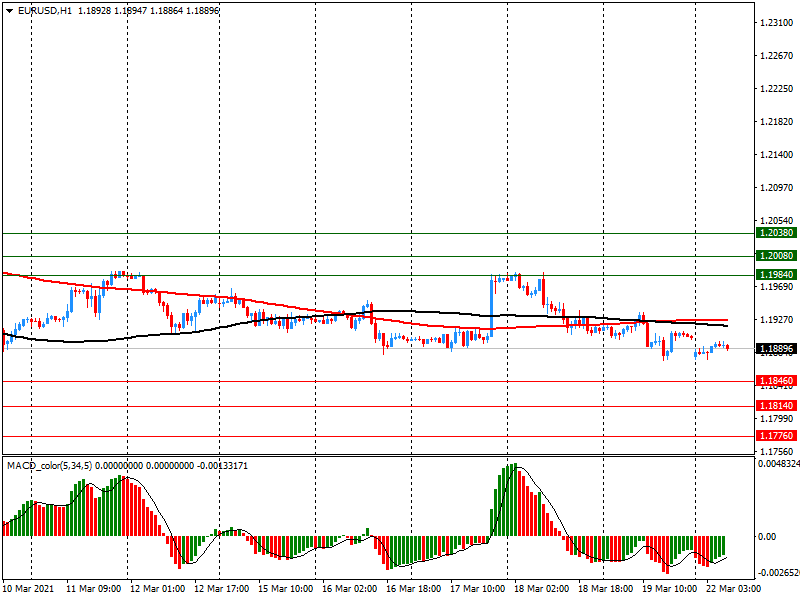
Task: Select the red 1.18140 support level label
Action: [776, 406]
